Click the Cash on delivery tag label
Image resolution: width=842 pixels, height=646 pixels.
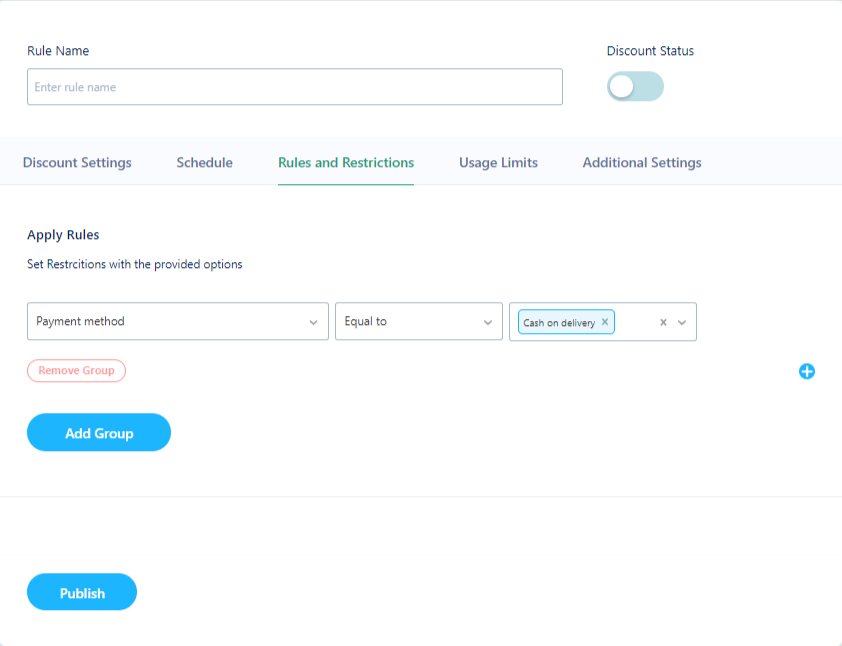(559, 323)
